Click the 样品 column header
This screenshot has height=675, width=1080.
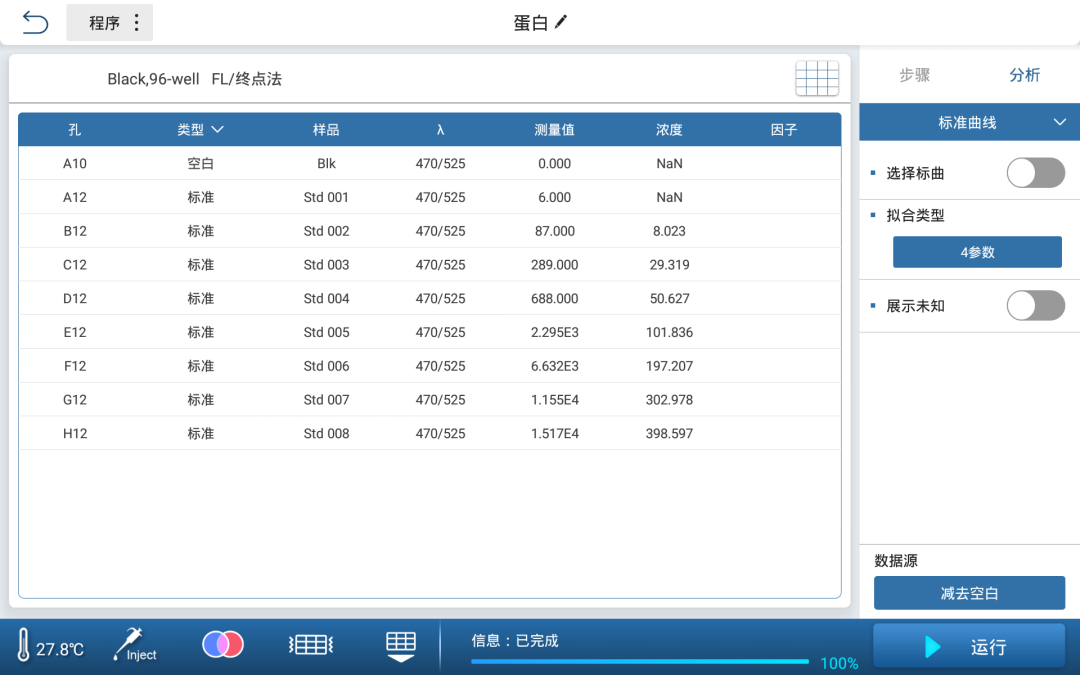click(326, 129)
